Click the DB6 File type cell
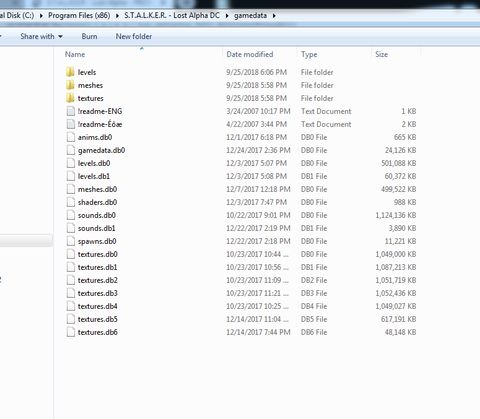The image size is (480, 419). tap(314, 332)
